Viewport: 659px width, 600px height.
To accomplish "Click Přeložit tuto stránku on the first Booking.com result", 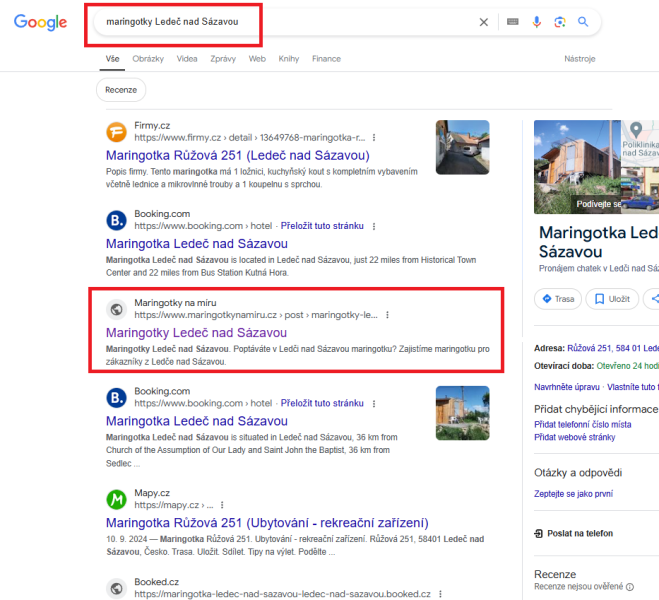I will pos(322,226).
